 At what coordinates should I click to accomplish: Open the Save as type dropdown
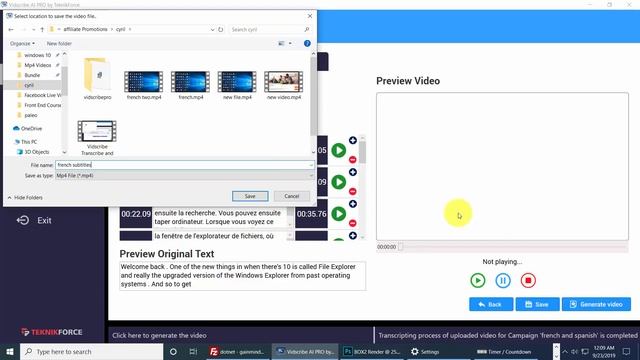coord(184,176)
